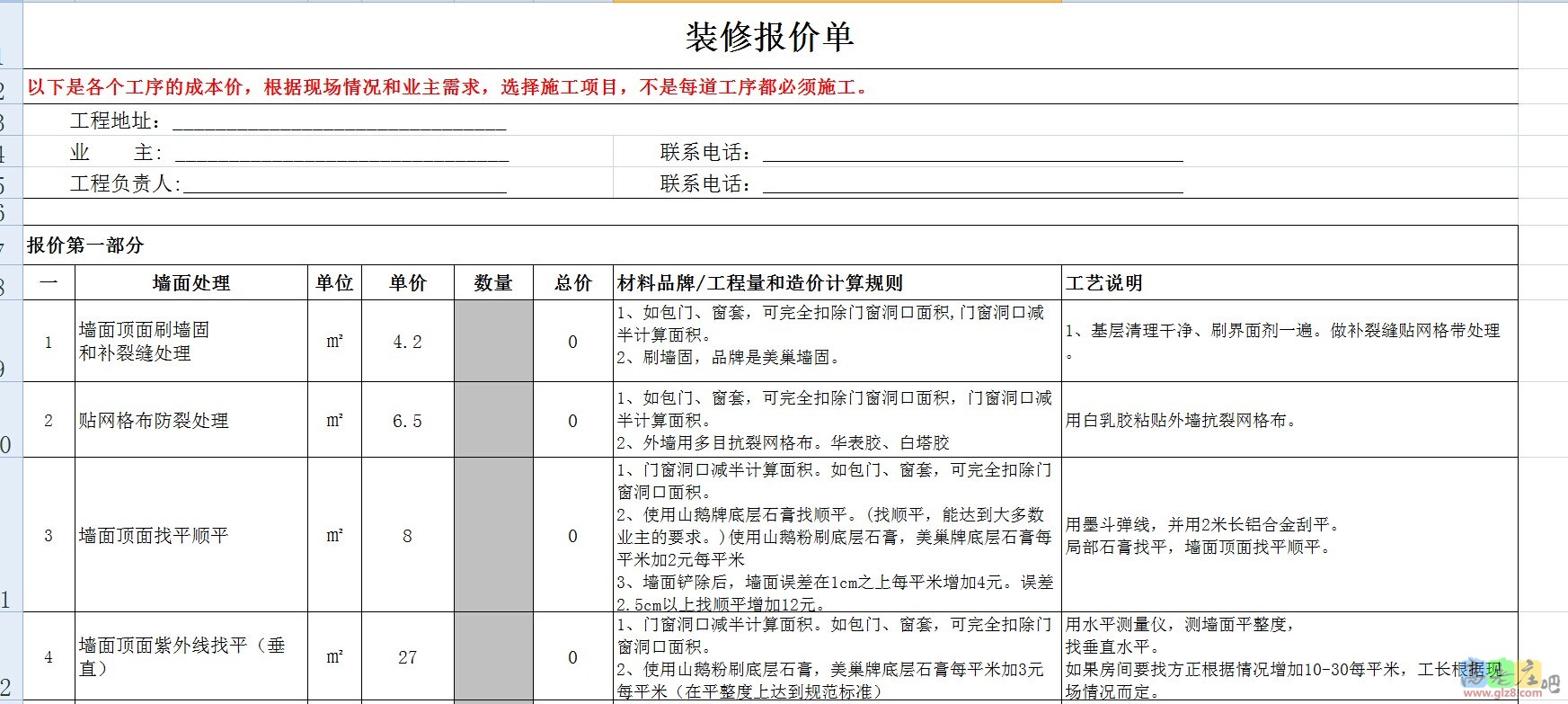Select 联系电话 field next to 业主
The image size is (1568, 704).
(921, 152)
